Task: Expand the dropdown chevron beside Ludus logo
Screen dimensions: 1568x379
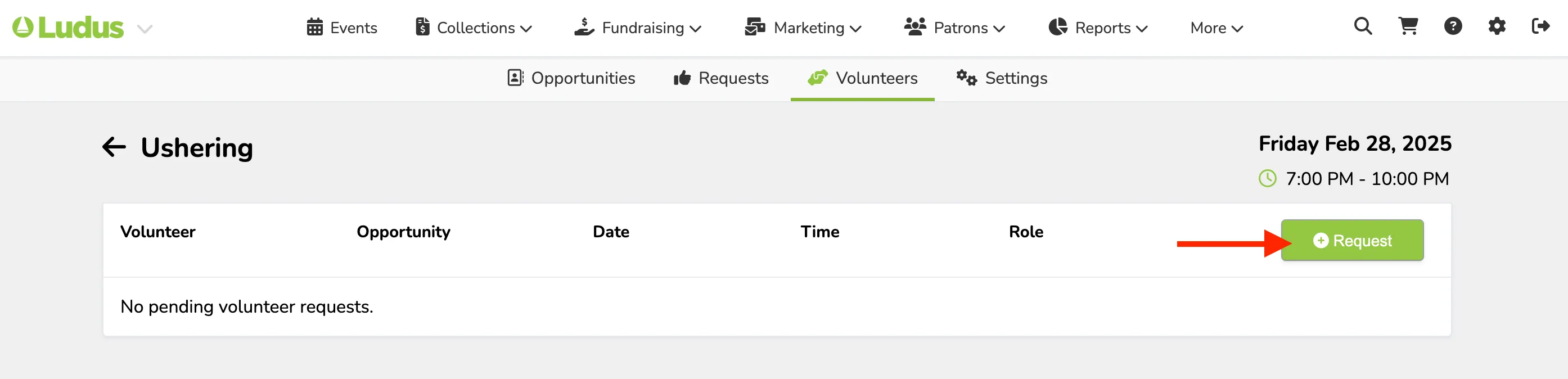Action: [145, 29]
